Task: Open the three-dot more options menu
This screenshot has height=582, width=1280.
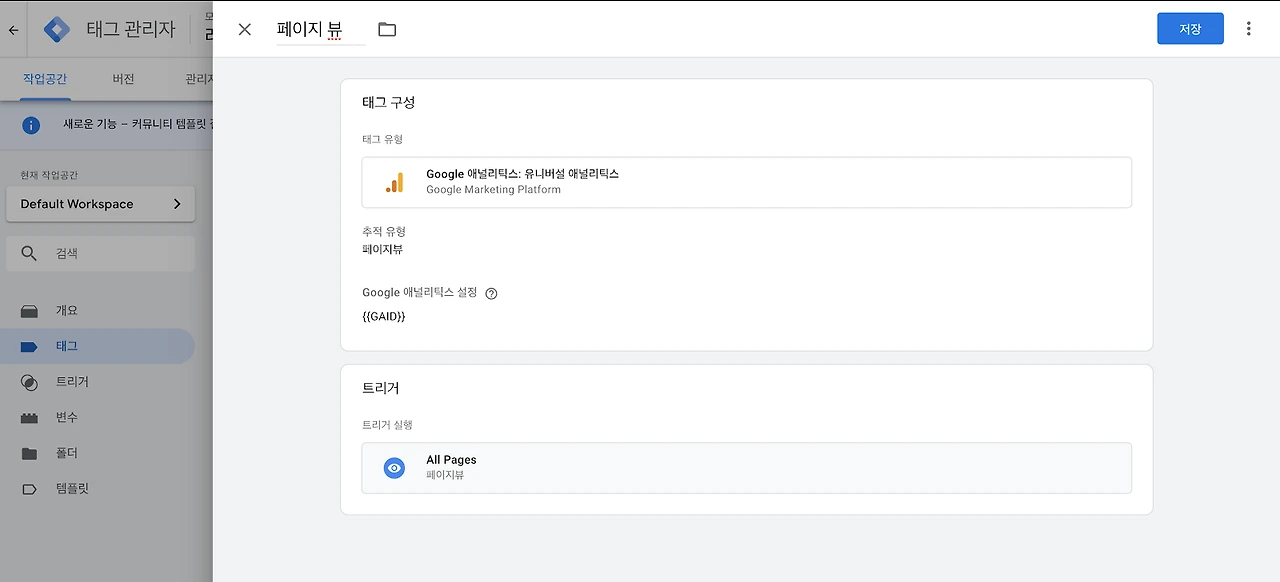Action: coord(1248,29)
